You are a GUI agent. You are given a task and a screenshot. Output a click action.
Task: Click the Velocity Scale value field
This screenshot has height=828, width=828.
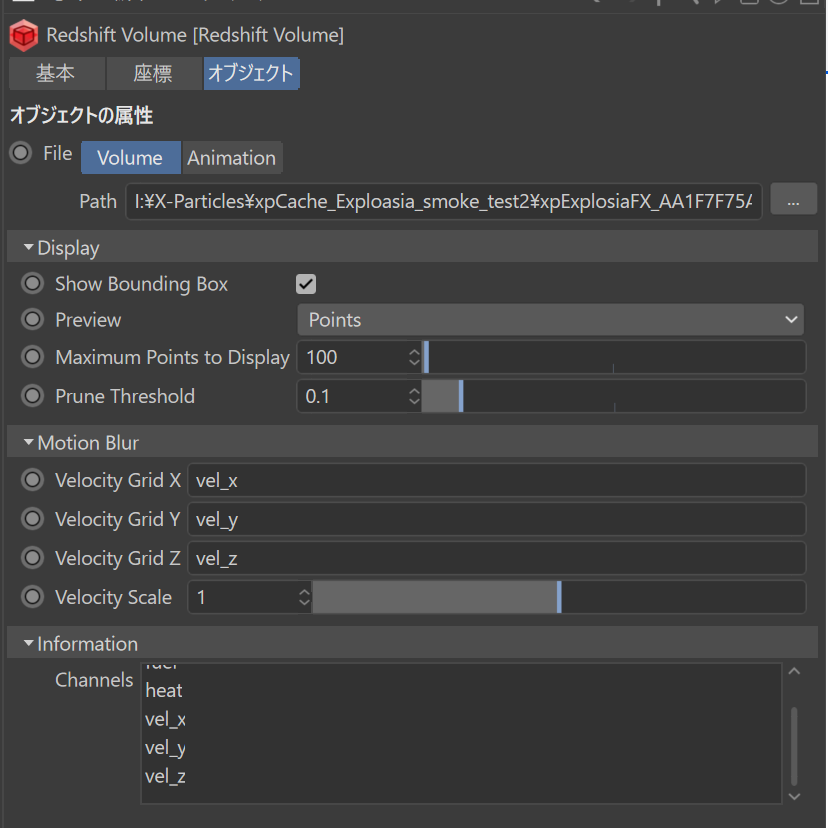point(243,597)
